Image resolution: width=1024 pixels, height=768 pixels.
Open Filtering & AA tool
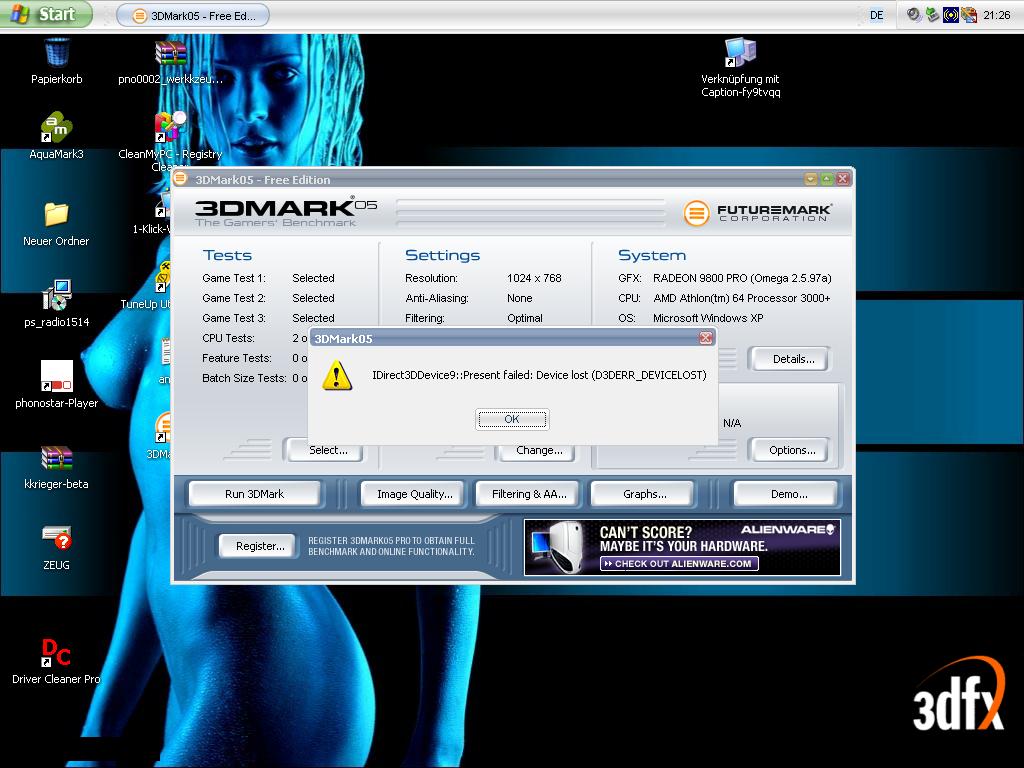pyautogui.click(x=529, y=494)
